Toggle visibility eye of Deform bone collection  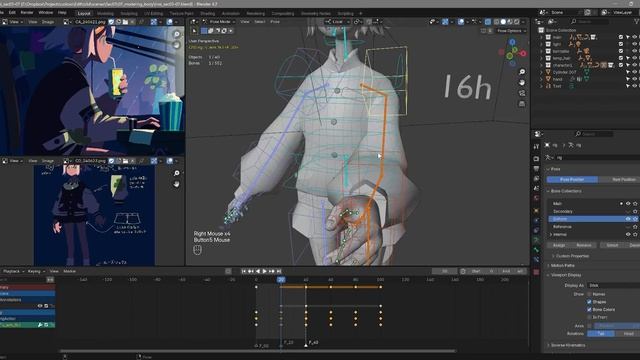[628, 219]
